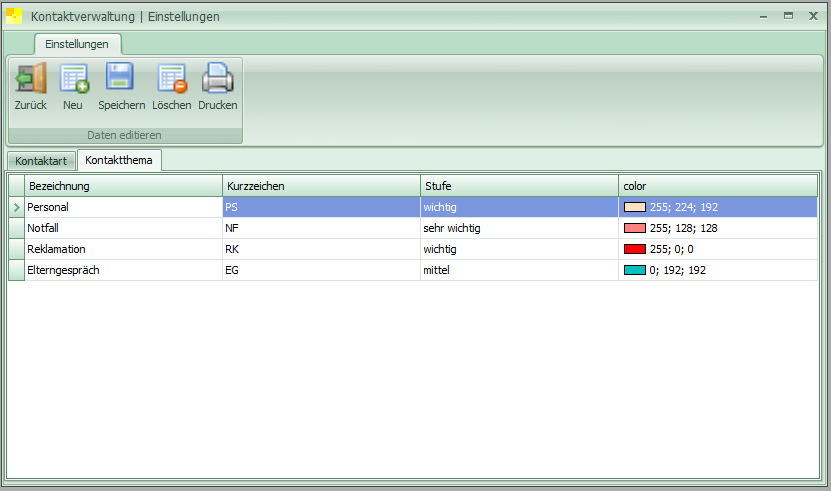Viewport: 831px width, 491px height.
Task: Select the red swatch for Reklamation
Action: point(634,249)
